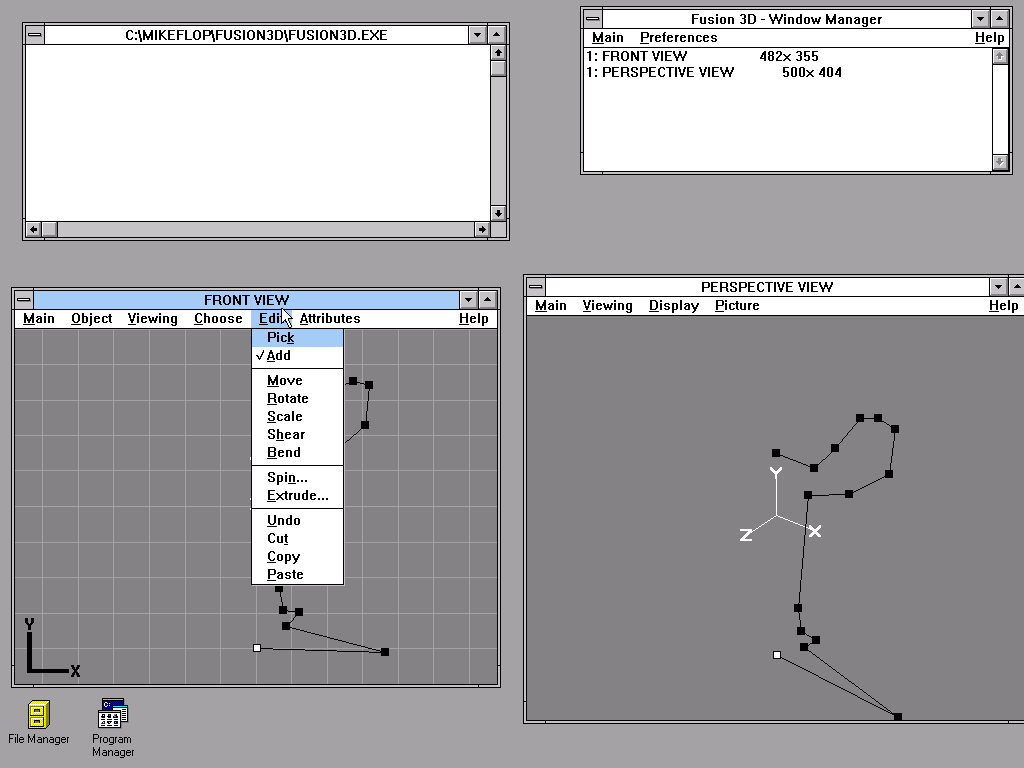1024x768 pixels.
Task: Click the white unselected vertex in Front View
Action: (257, 648)
